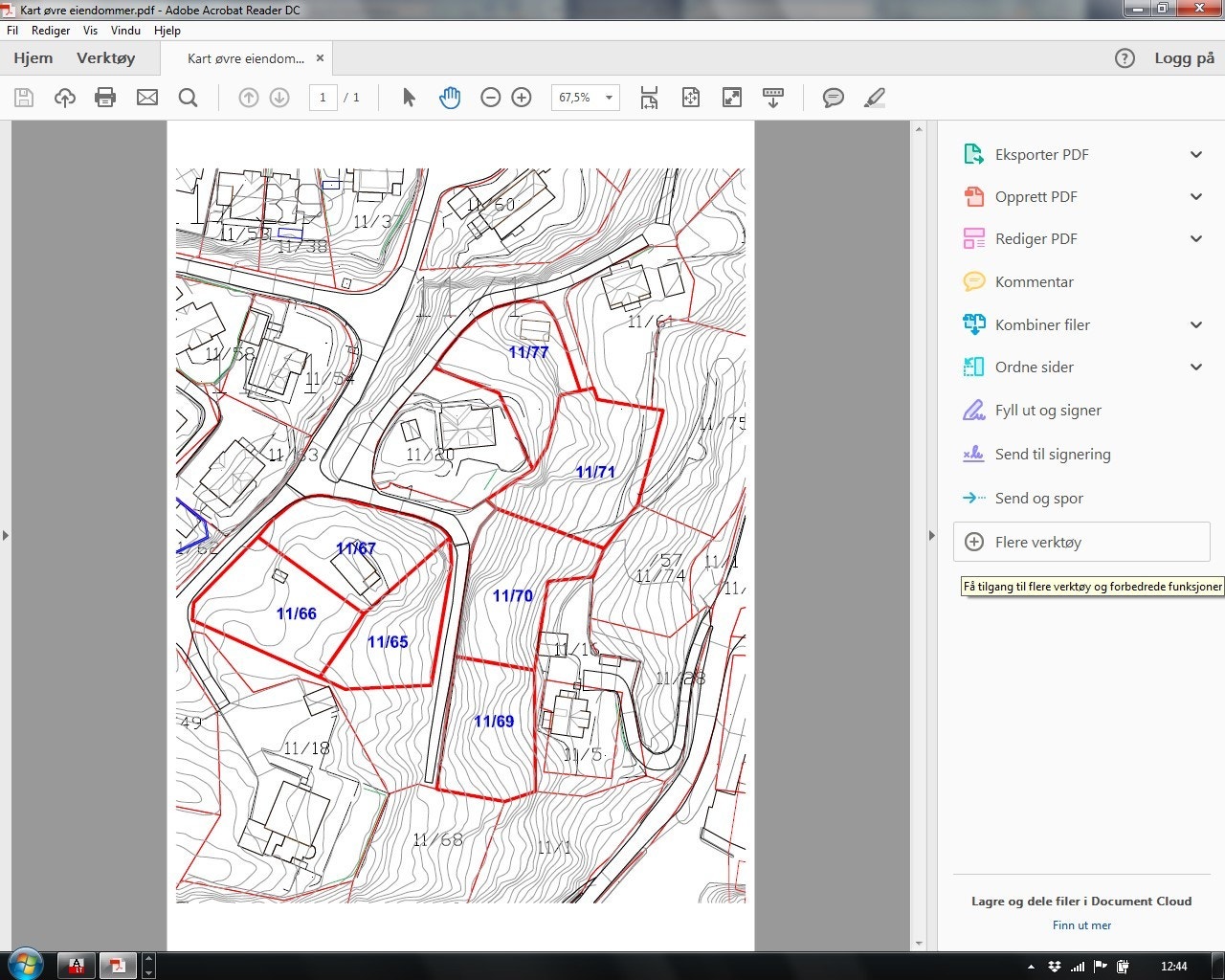This screenshot has height=980, width=1225.
Task: Open the Windows Start menu
Action: point(25,964)
